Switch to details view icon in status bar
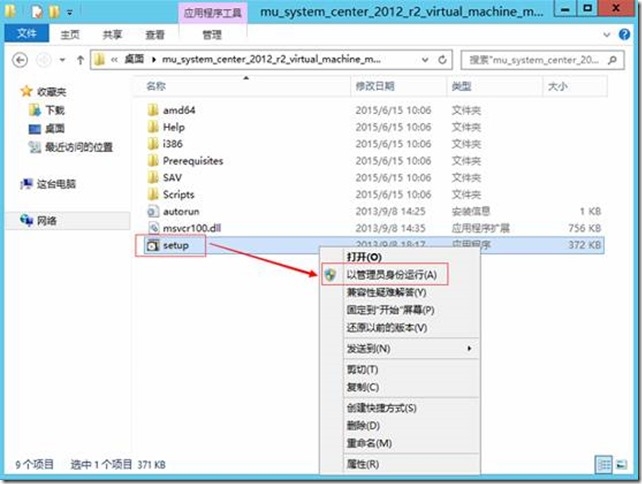The height and width of the screenshot is (484, 642). pyautogui.click(x=604, y=465)
